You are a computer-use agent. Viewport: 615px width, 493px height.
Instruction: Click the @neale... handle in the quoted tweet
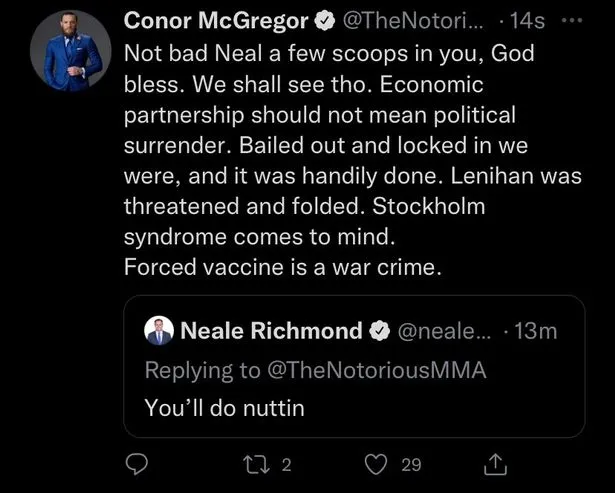coord(444,331)
